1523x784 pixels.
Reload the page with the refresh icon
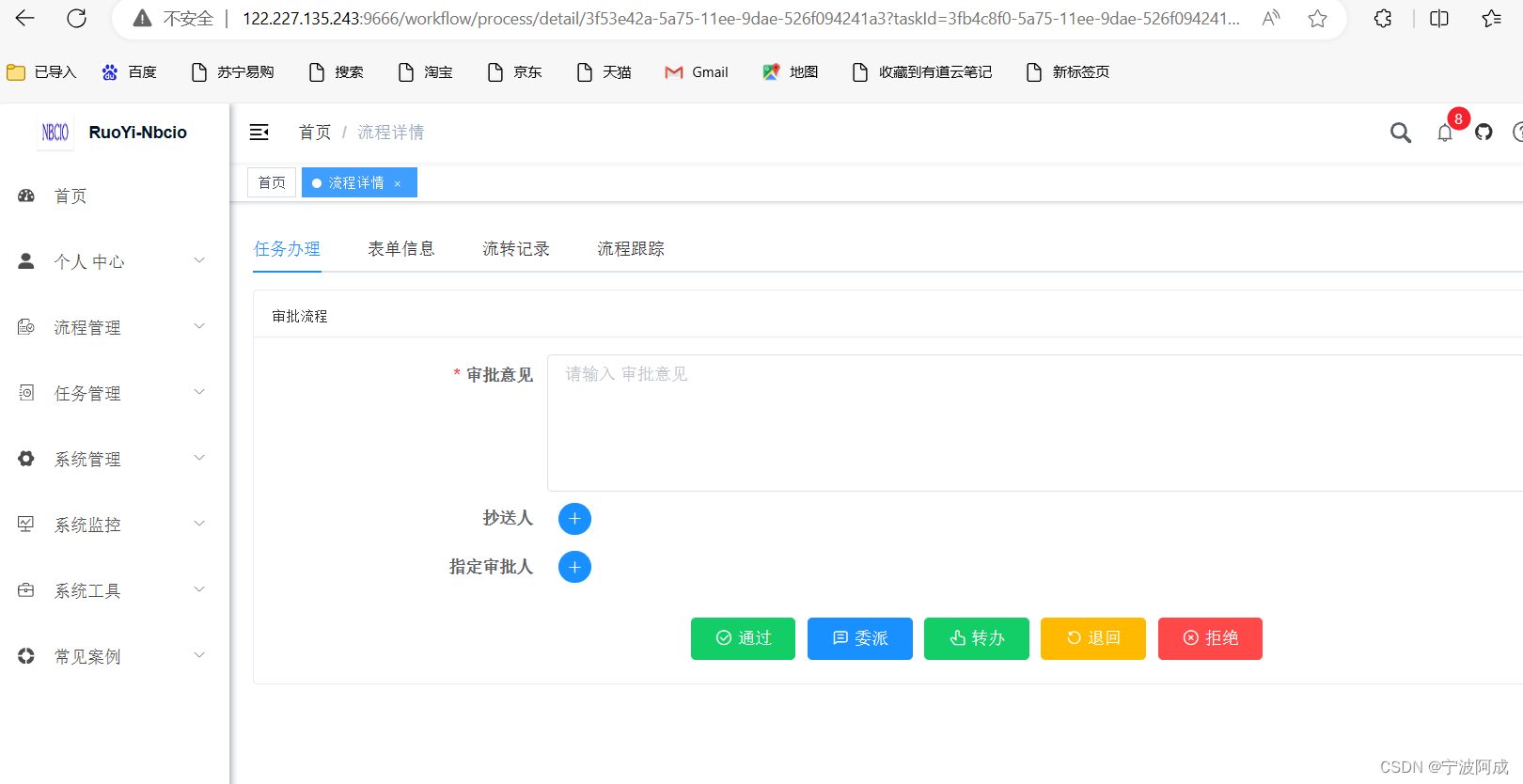pyautogui.click(x=77, y=18)
